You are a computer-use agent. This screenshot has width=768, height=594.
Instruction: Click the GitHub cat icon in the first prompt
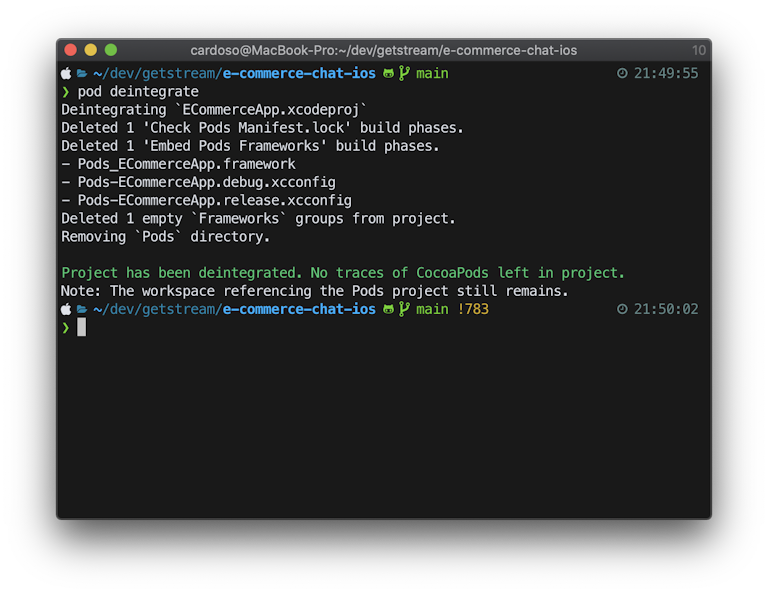click(388, 73)
